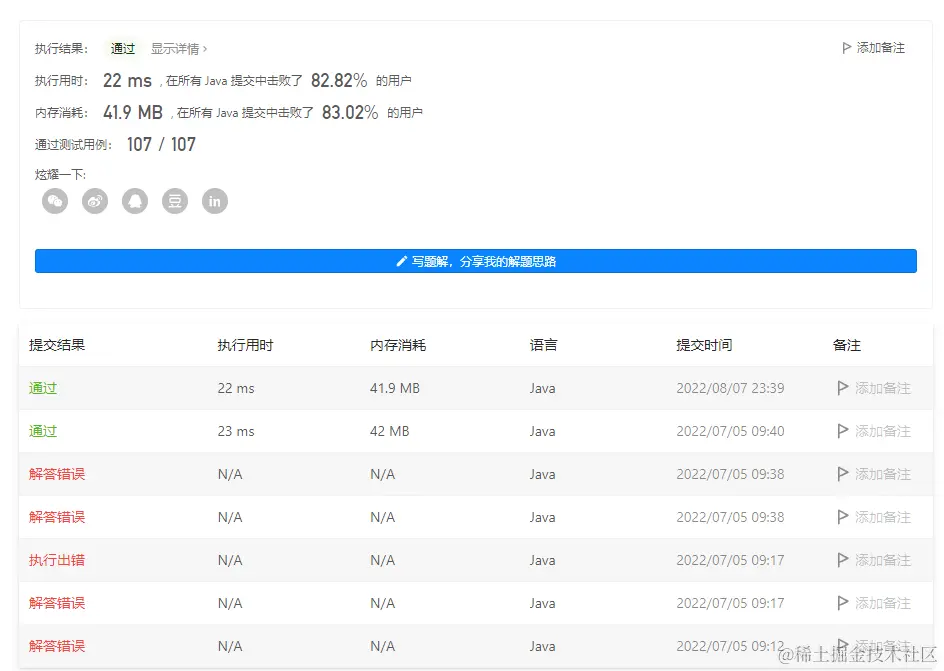Add note to the 2022/07/05 09:12 row
The image size is (944, 671).
click(874, 646)
